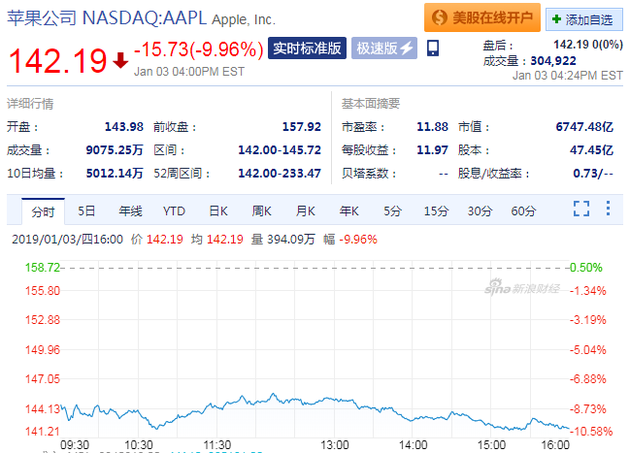Click the -10.58% percent axis label
Viewport: 630px width, 453px height.
(591, 431)
